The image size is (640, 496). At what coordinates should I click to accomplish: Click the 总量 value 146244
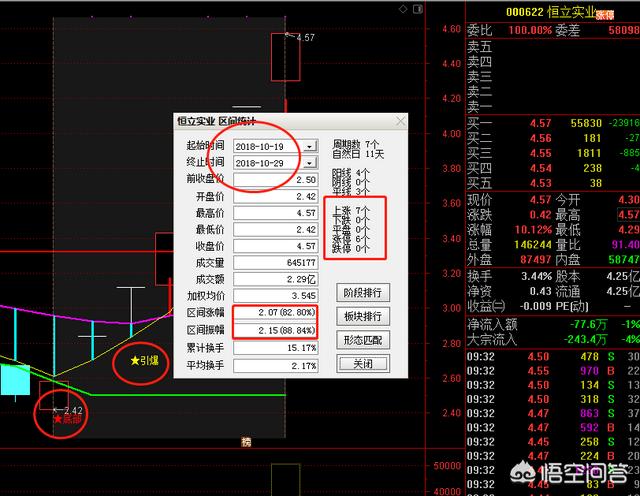(x=533, y=245)
